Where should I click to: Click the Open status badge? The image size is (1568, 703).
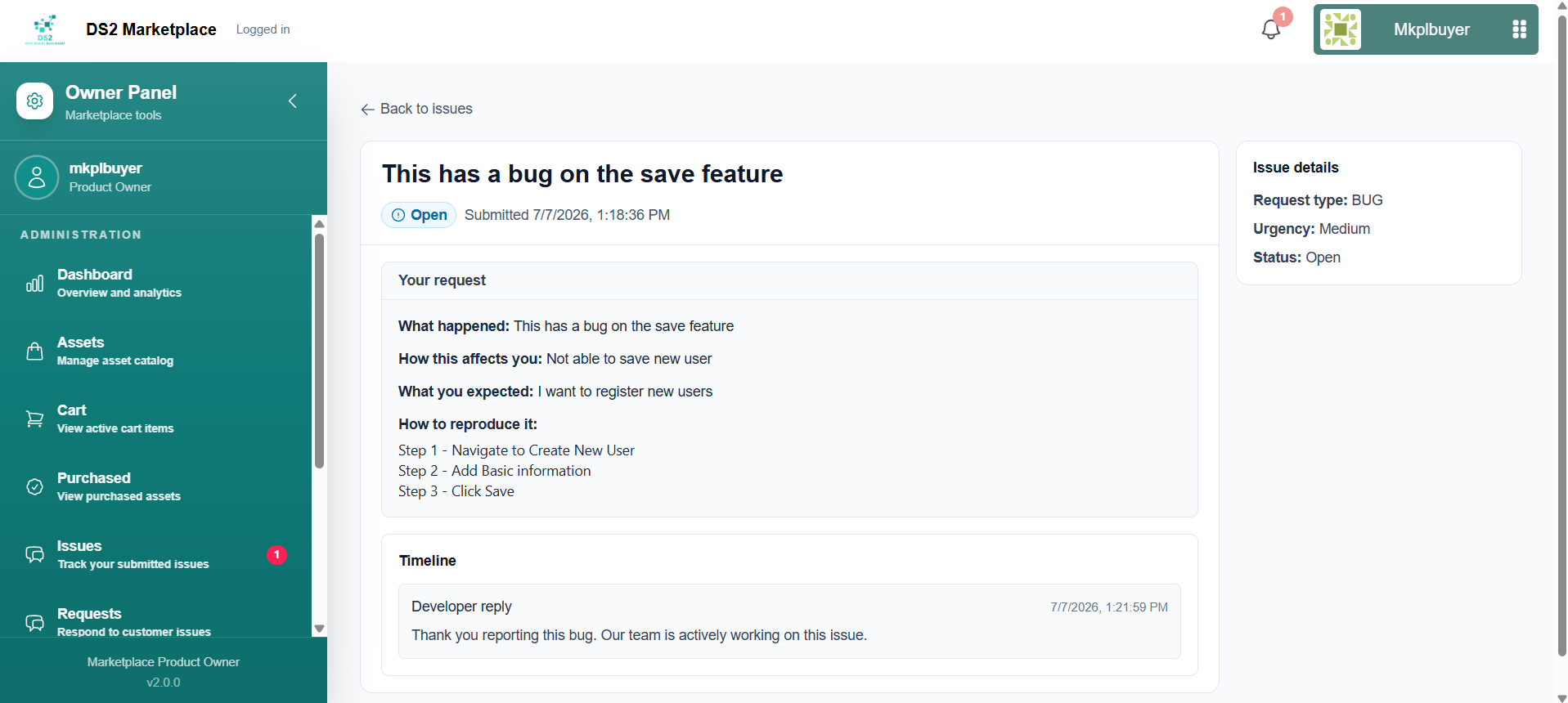click(419, 215)
